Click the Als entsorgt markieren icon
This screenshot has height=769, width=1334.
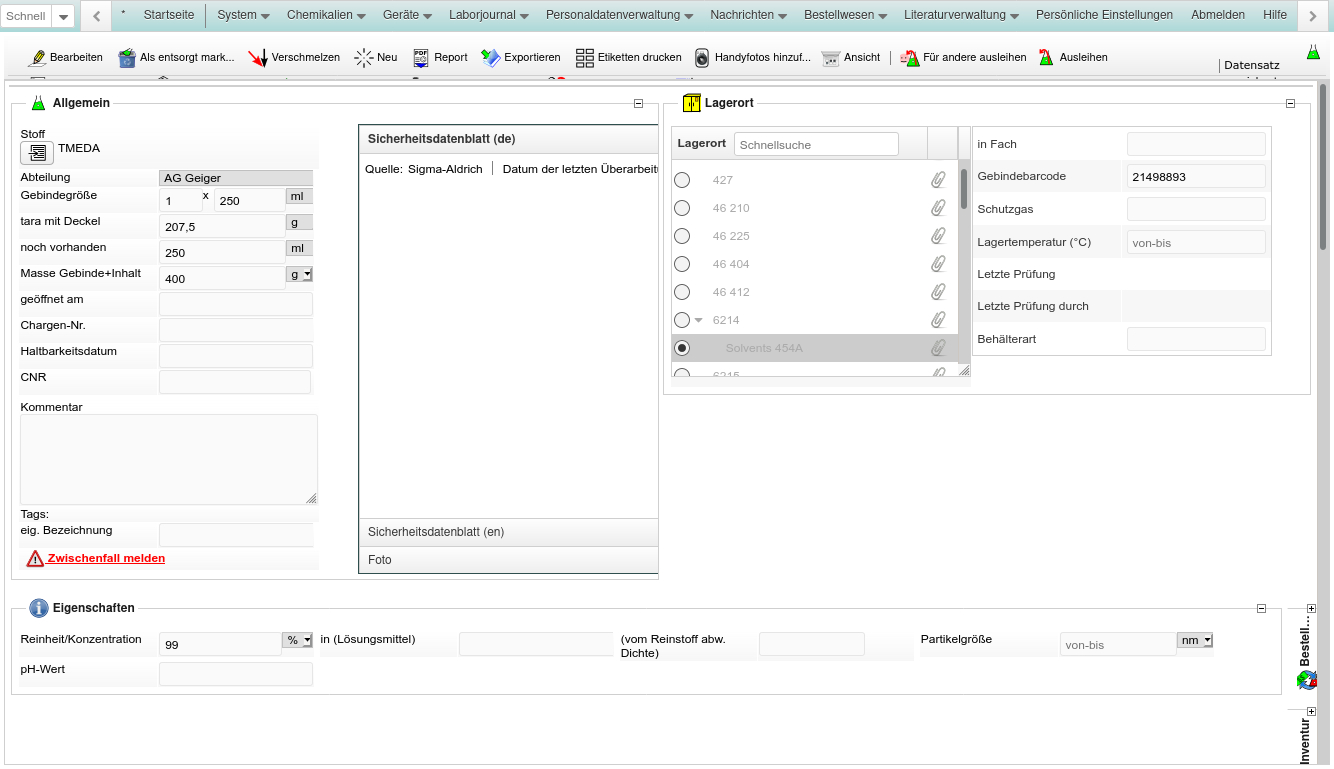(127, 58)
